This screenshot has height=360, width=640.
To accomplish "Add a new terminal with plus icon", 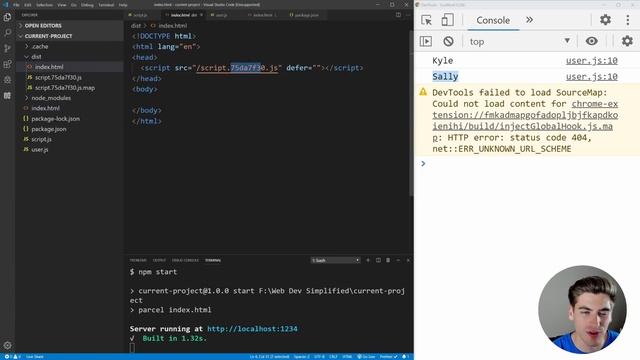I will point(368,260).
